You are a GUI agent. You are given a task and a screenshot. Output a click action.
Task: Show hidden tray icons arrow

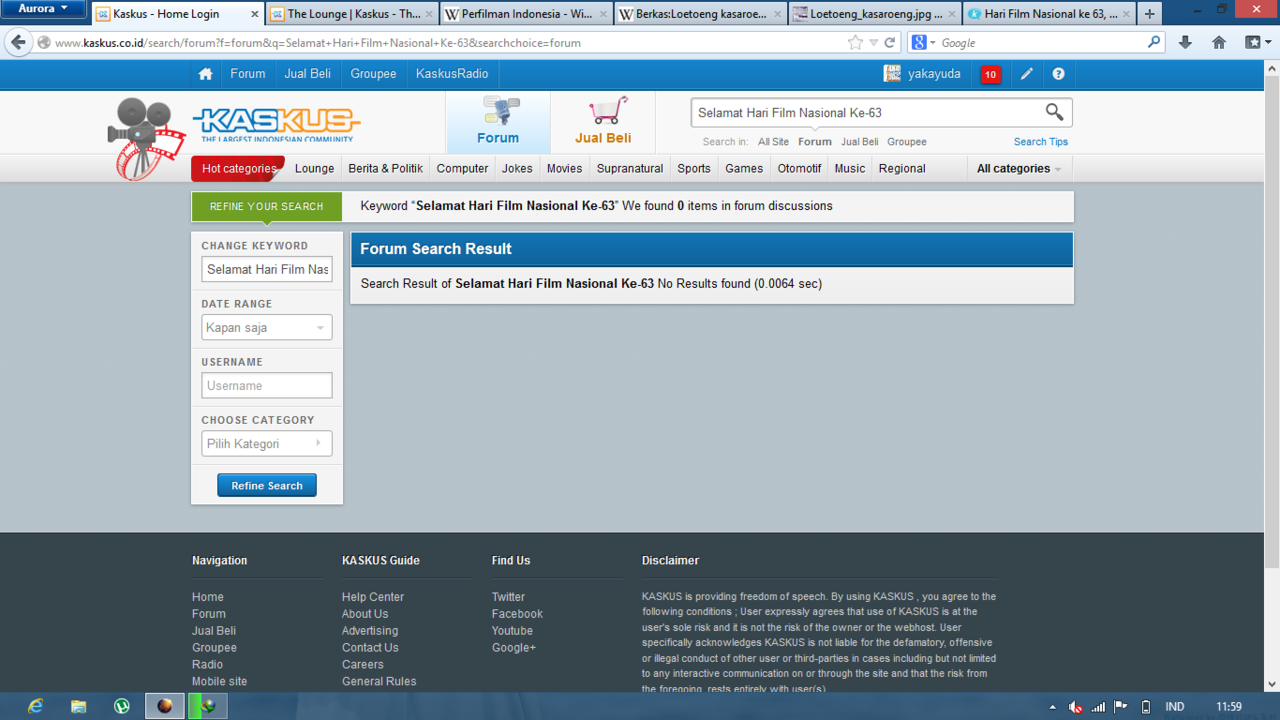(x=1052, y=707)
